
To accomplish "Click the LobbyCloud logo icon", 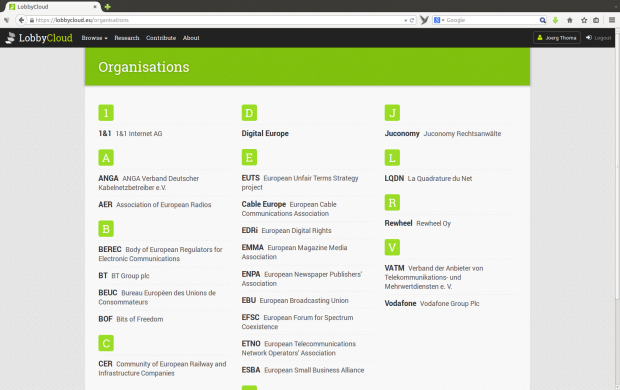I will click(10, 38).
